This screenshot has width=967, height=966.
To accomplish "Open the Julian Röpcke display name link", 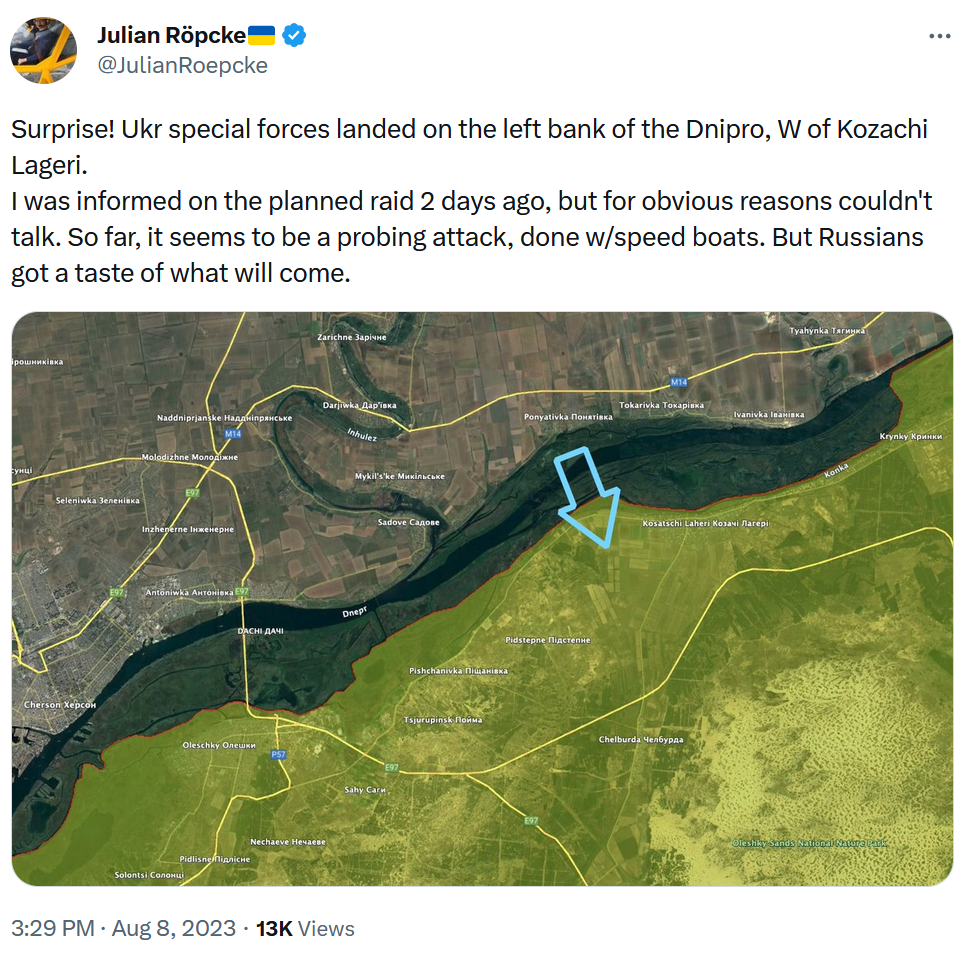I will 170,36.
